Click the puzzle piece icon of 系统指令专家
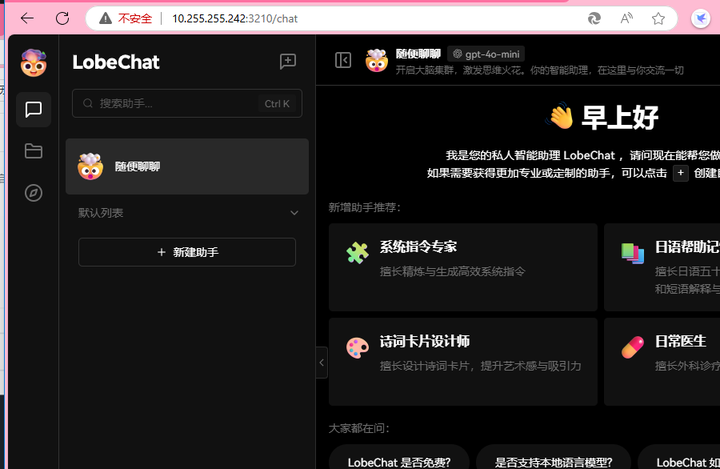 (357, 253)
